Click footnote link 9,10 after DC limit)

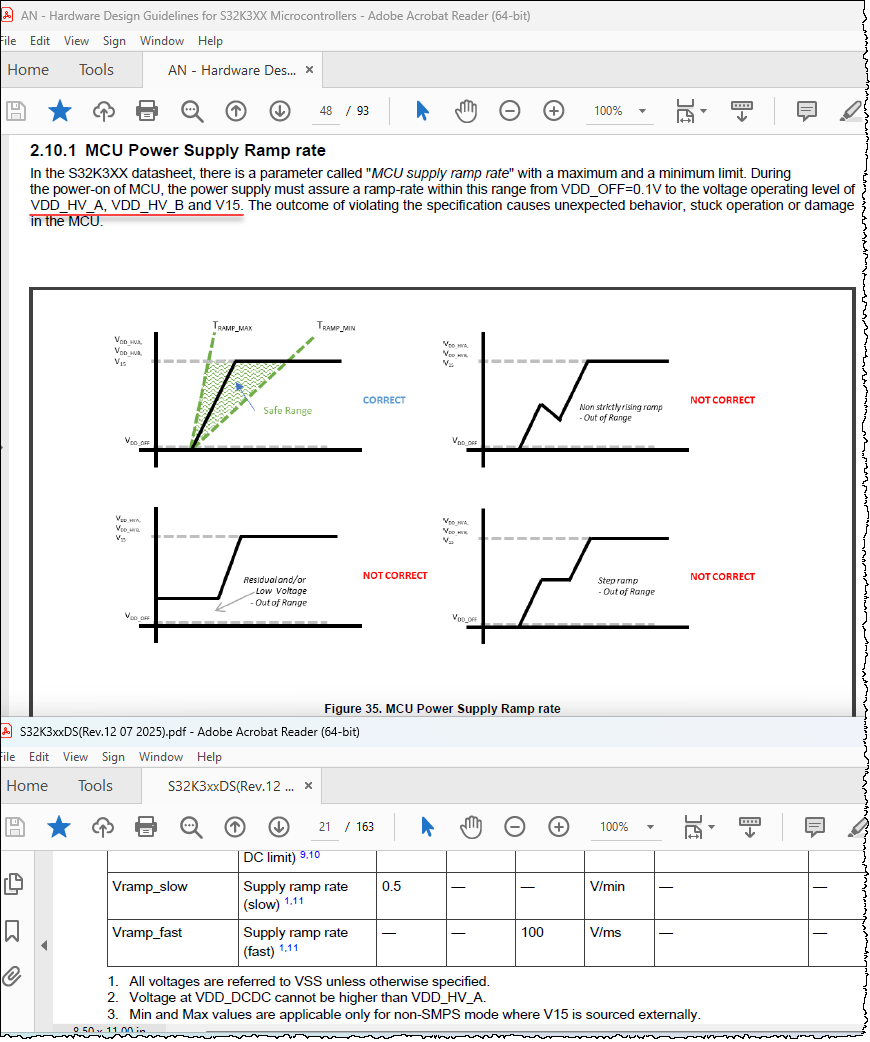(310, 855)
